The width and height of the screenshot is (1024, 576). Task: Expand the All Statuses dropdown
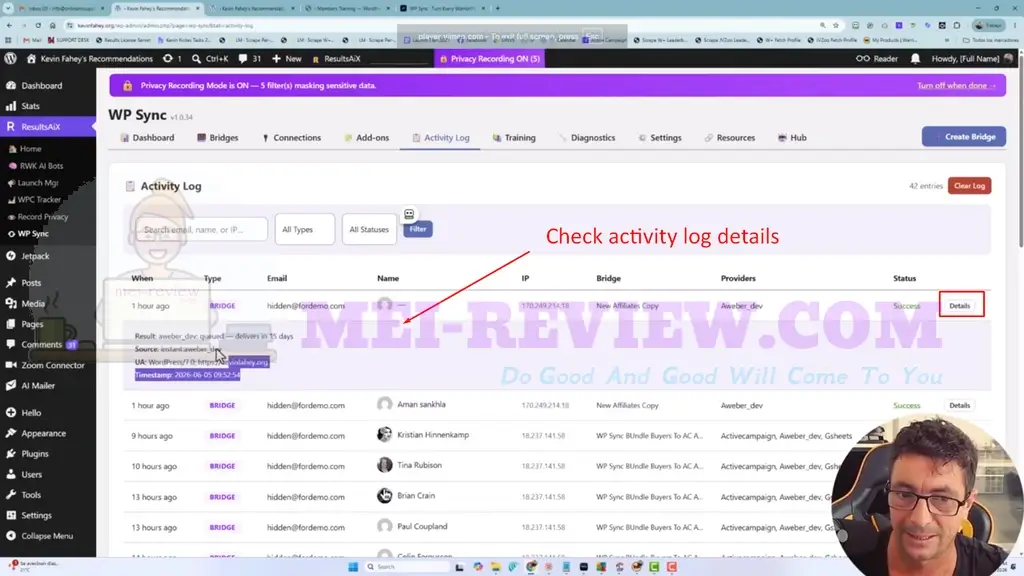click(x=369, y=229)
